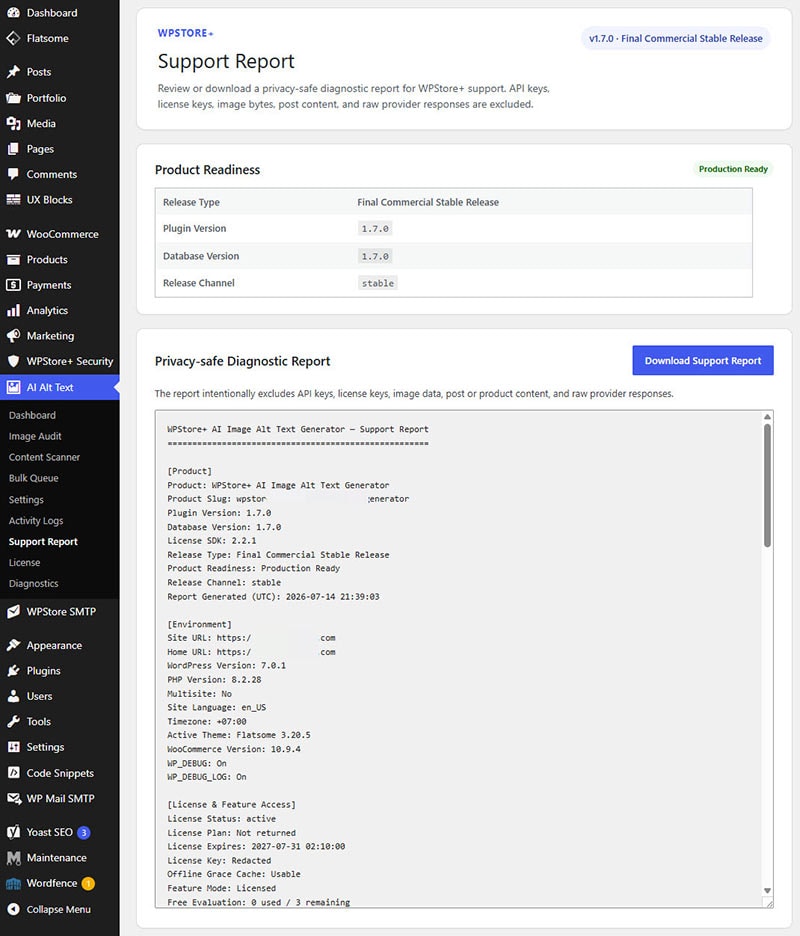Click the Wordfence notification badge 1

tap(88, 883)
